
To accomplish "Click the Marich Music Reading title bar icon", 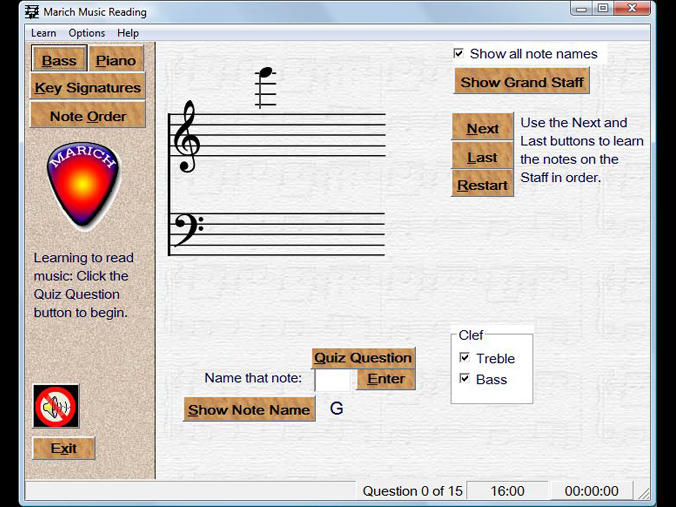I will 31,12.
